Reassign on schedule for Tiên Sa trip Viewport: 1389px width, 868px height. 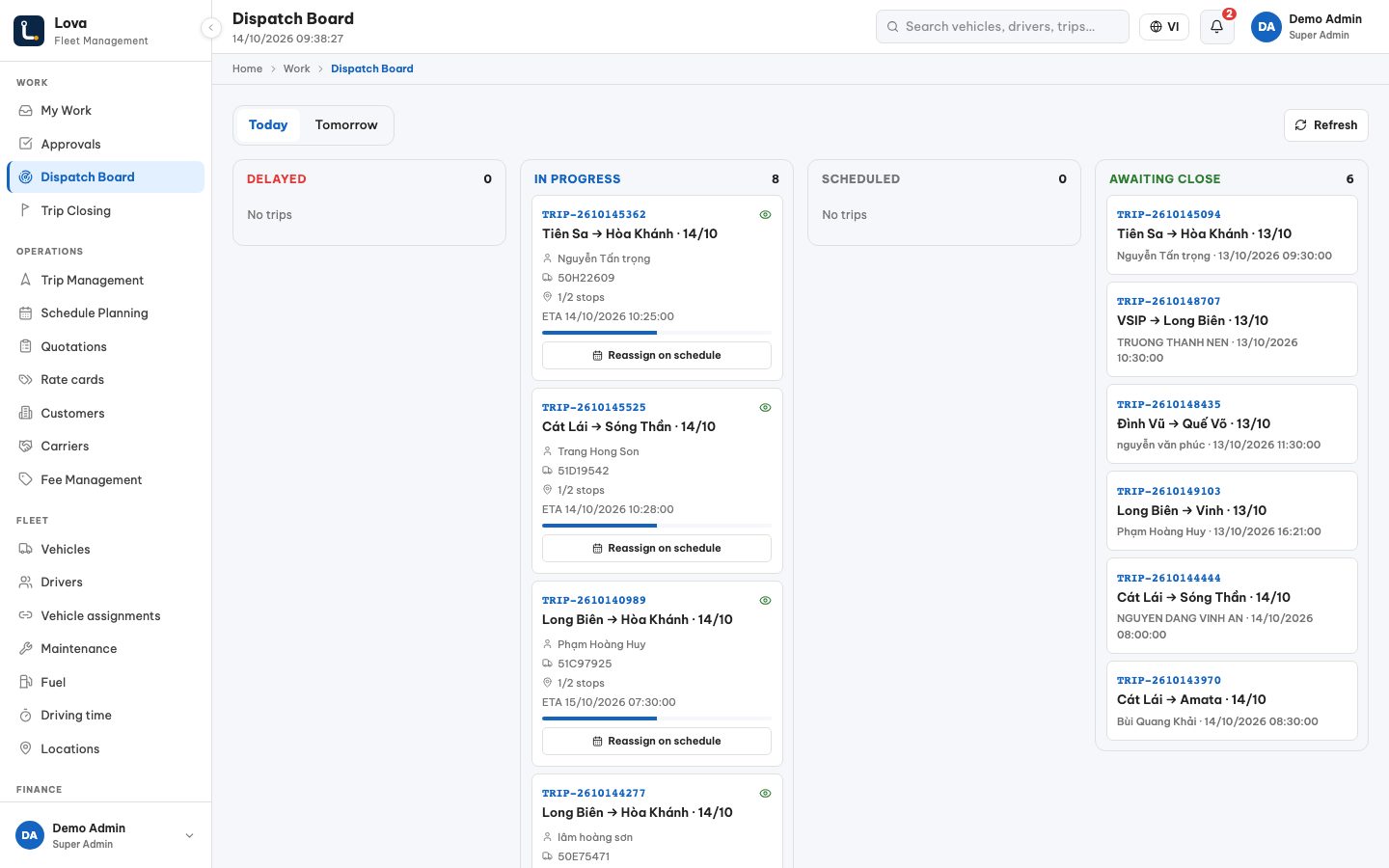point(657,355)
